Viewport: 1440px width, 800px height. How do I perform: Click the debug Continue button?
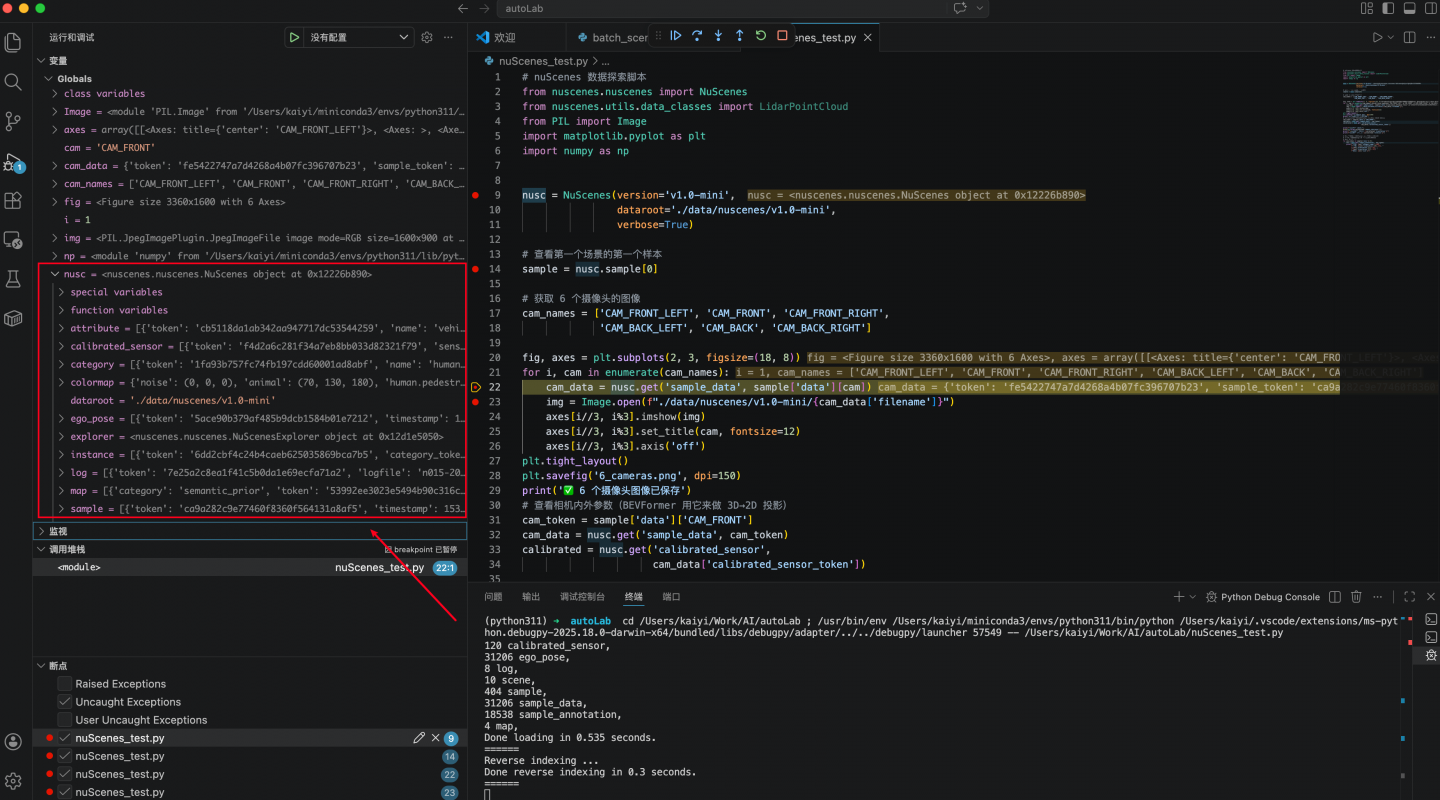click(676, 36)
